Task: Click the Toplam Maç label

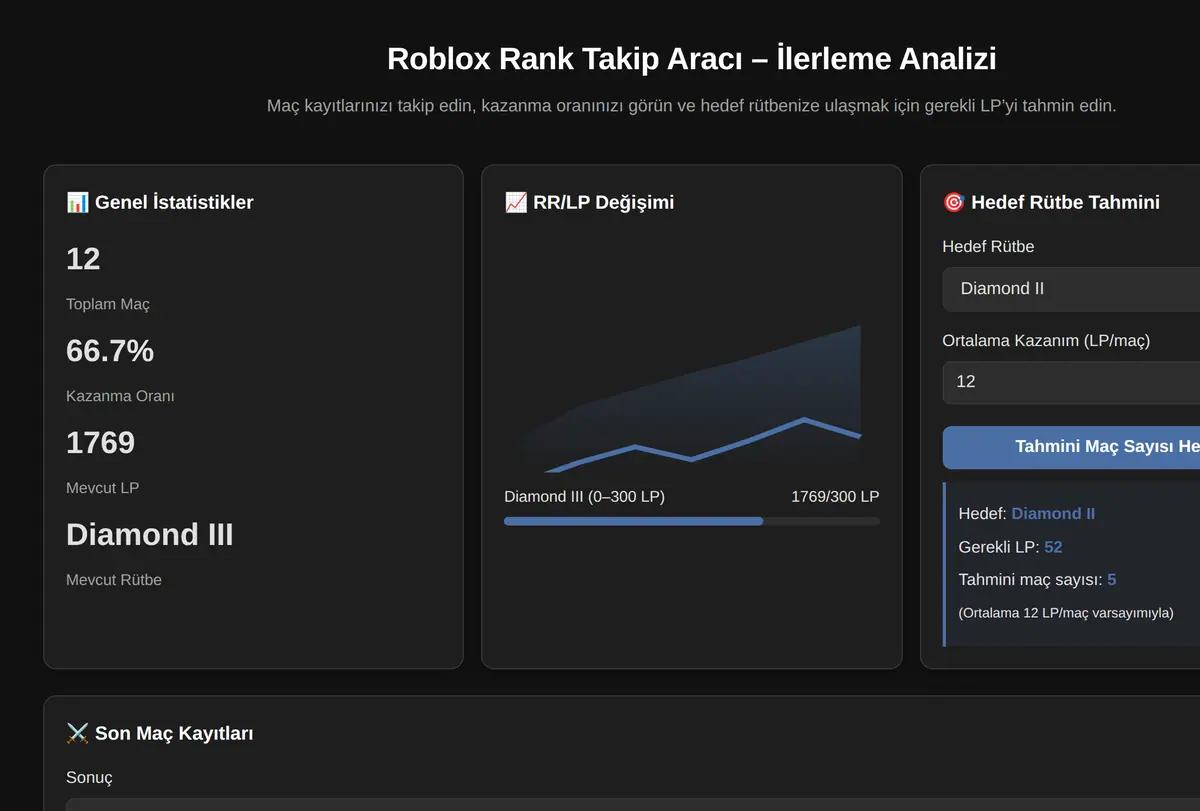Action: [108, 304]
